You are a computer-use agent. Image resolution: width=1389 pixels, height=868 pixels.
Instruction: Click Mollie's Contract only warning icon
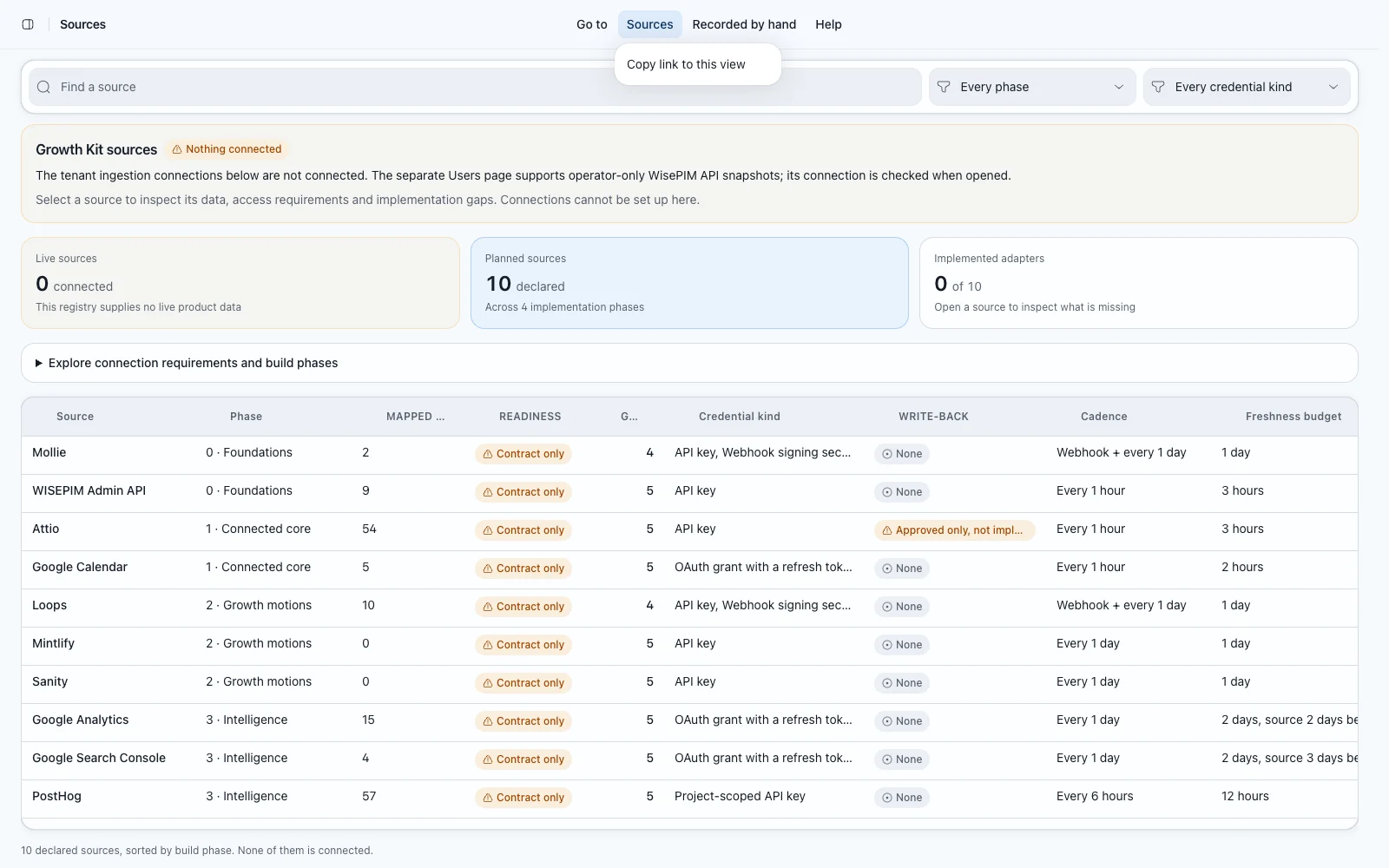[x=488, y=454]
